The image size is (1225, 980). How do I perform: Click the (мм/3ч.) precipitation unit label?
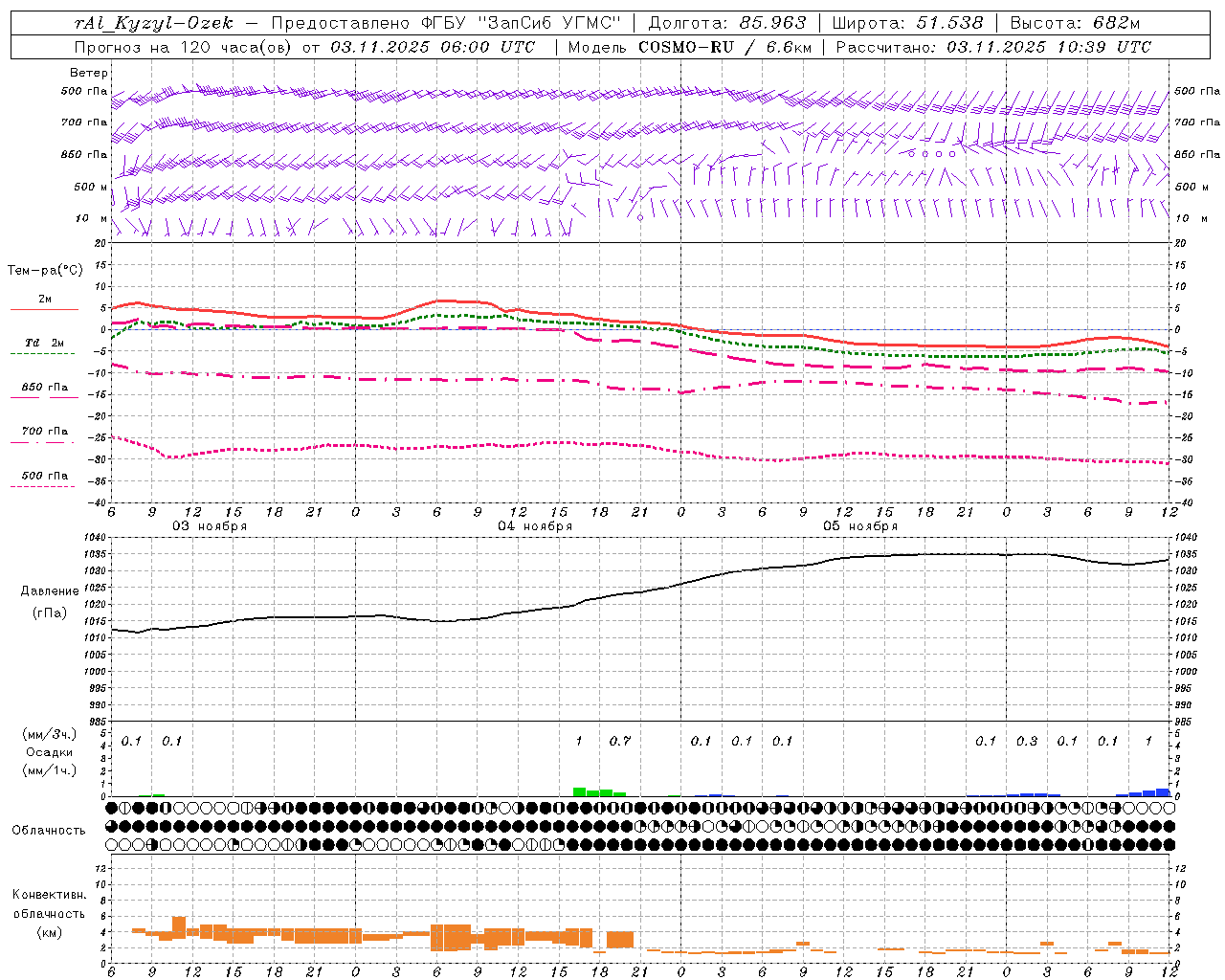(x=48, y=734)
